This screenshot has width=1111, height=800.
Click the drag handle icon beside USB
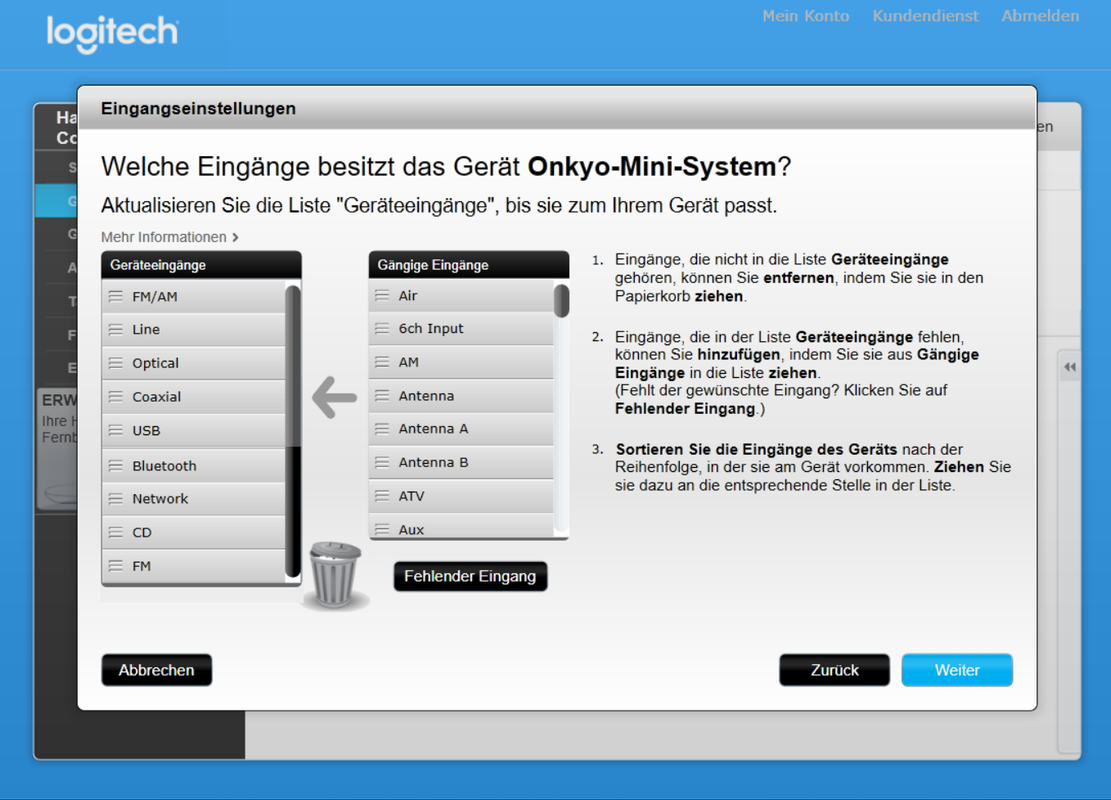(x=115, y=430)
